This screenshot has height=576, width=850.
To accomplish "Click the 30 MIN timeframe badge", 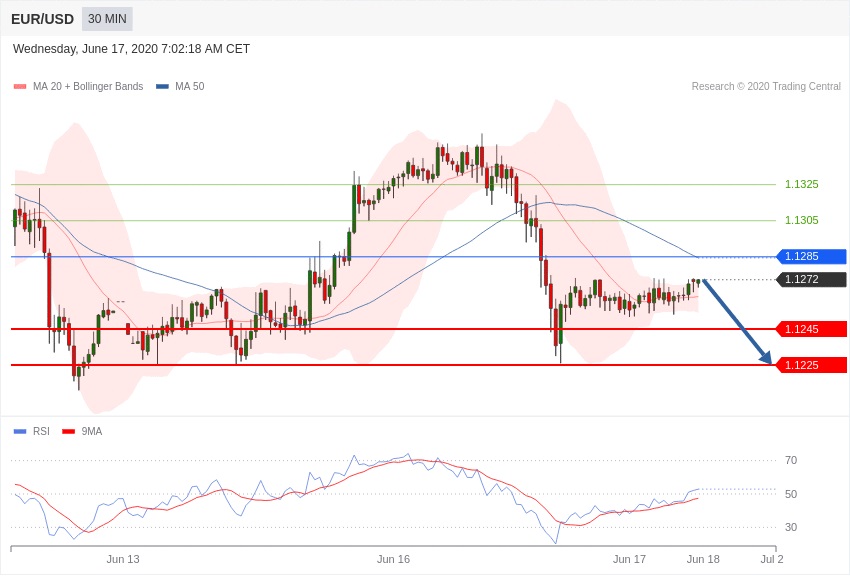I will click(107, 19).
